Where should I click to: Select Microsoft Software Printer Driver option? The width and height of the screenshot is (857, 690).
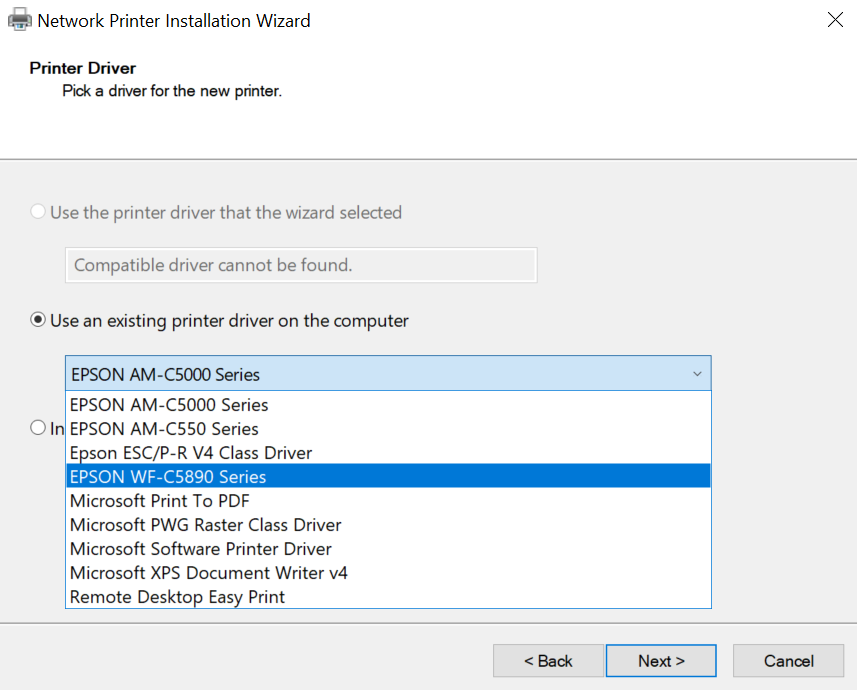point(200,549)
